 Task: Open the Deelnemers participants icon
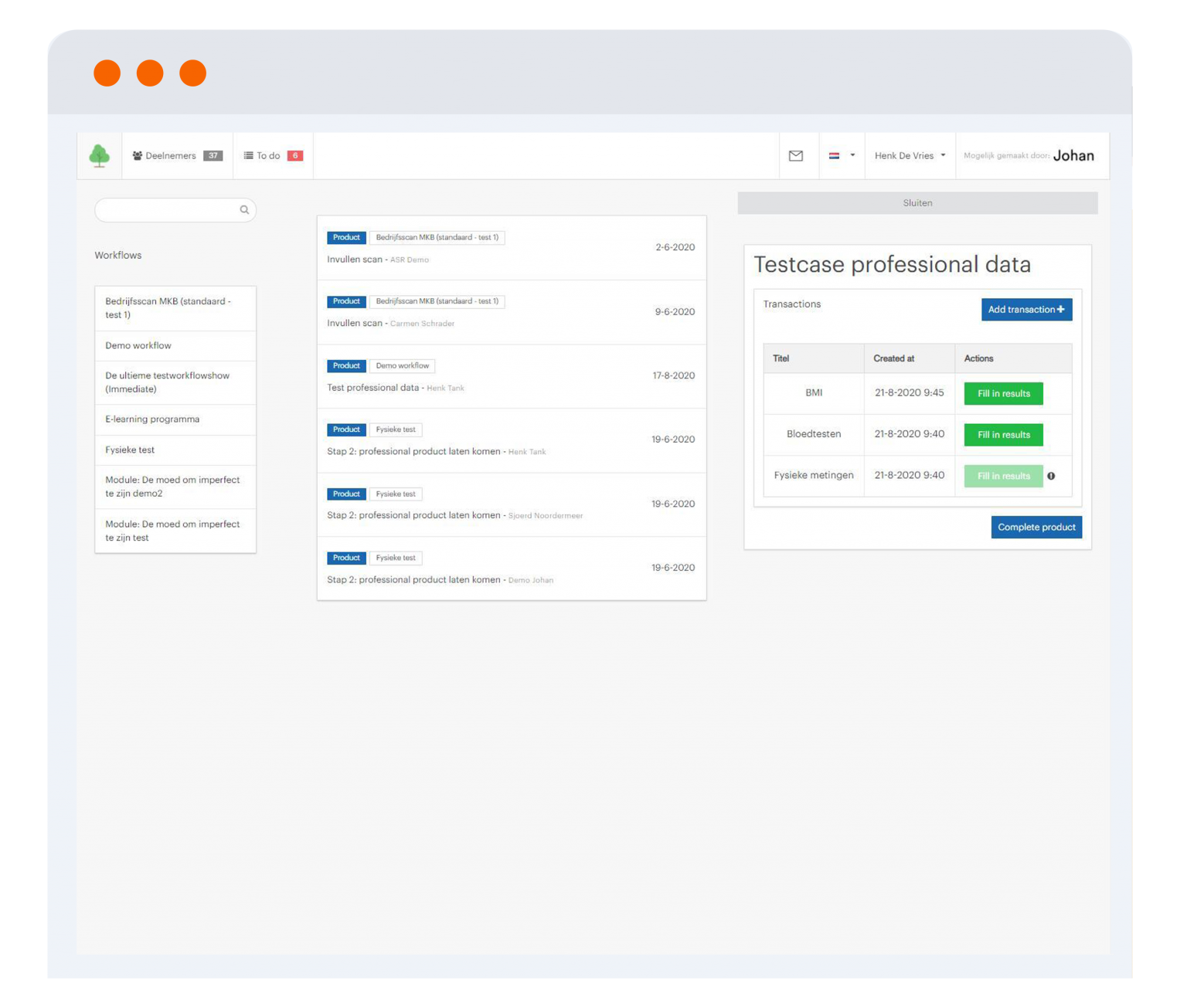click(137, 154)
